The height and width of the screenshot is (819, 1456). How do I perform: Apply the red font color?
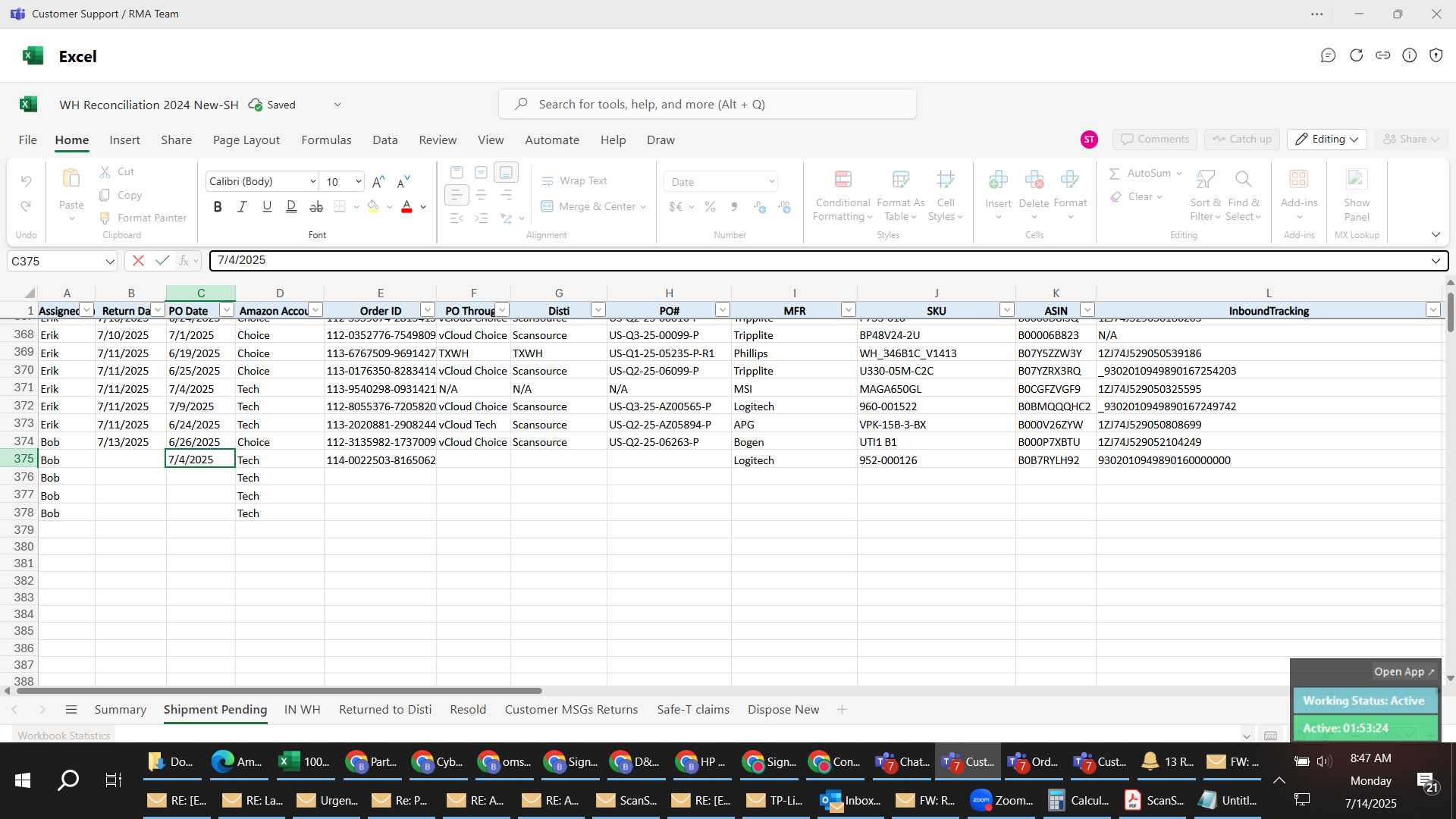coord(406,206)
